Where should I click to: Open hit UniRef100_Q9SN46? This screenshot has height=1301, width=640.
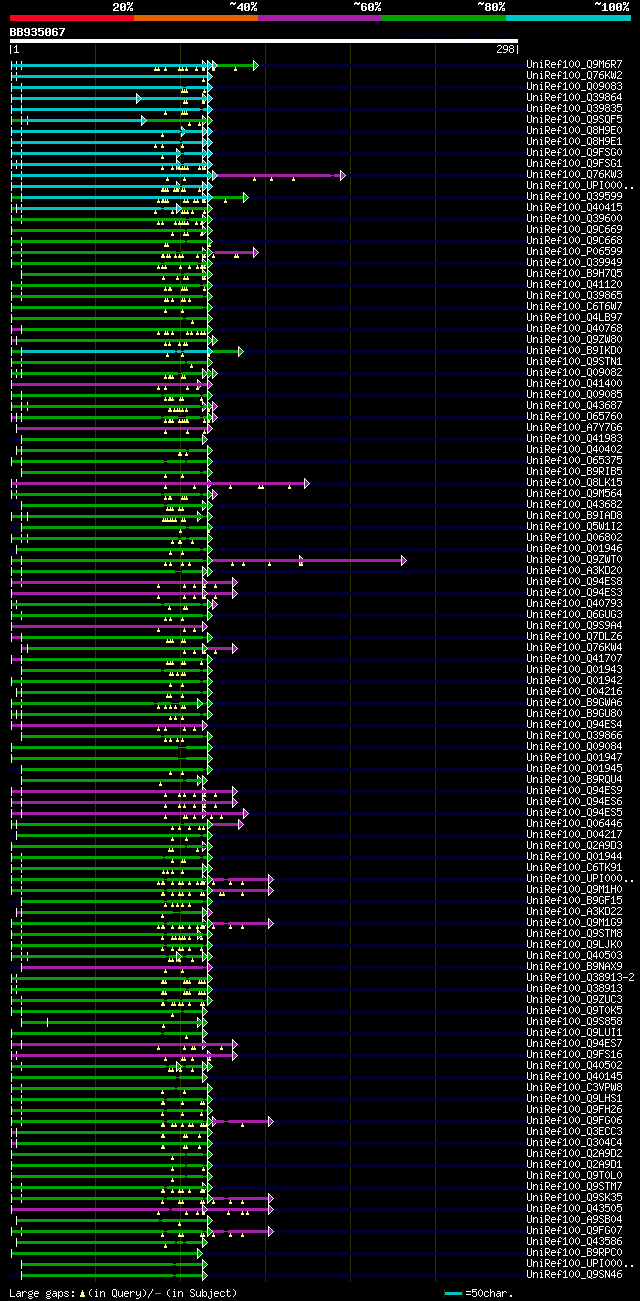tap(574, 1275)
